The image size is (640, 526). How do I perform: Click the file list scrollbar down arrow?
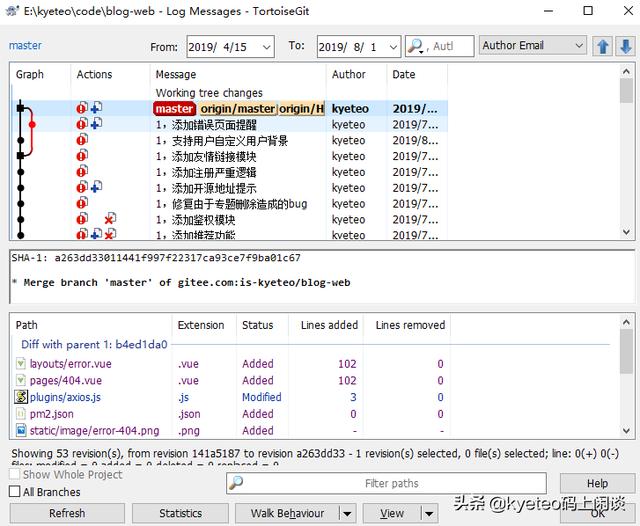point(626,431)
